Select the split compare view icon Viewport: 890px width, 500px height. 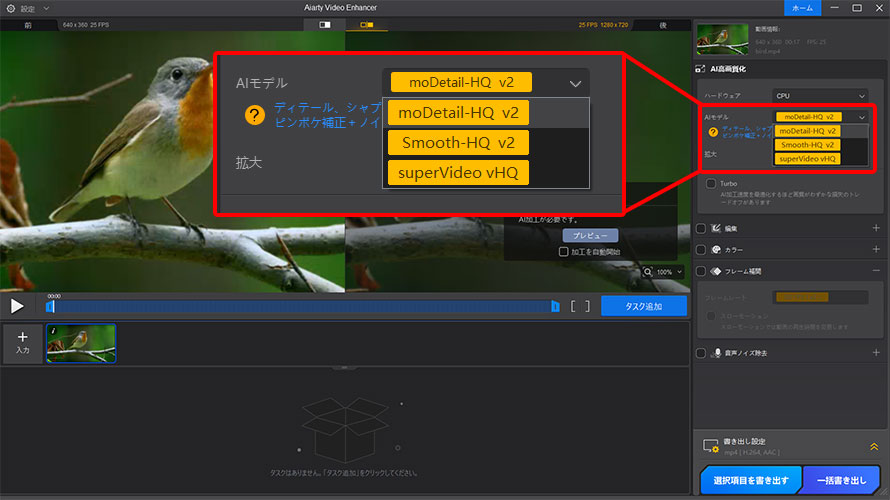coord(367,25)
